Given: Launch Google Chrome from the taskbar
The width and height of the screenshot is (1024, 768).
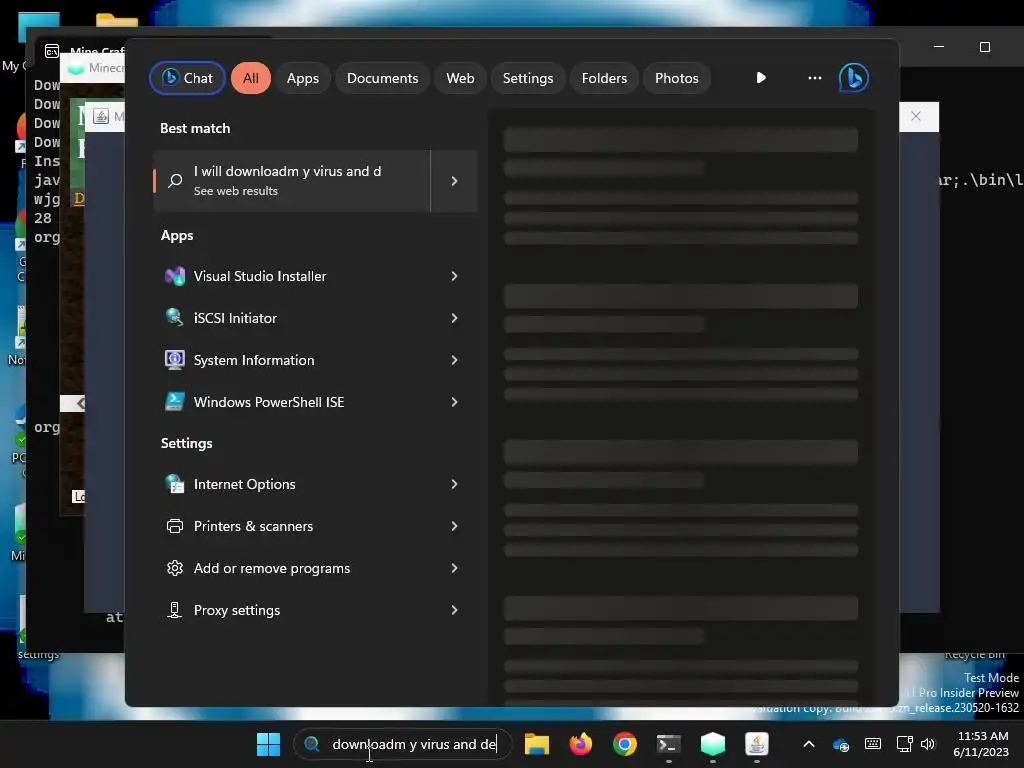Looking at the screenshot, I should 625,744.
